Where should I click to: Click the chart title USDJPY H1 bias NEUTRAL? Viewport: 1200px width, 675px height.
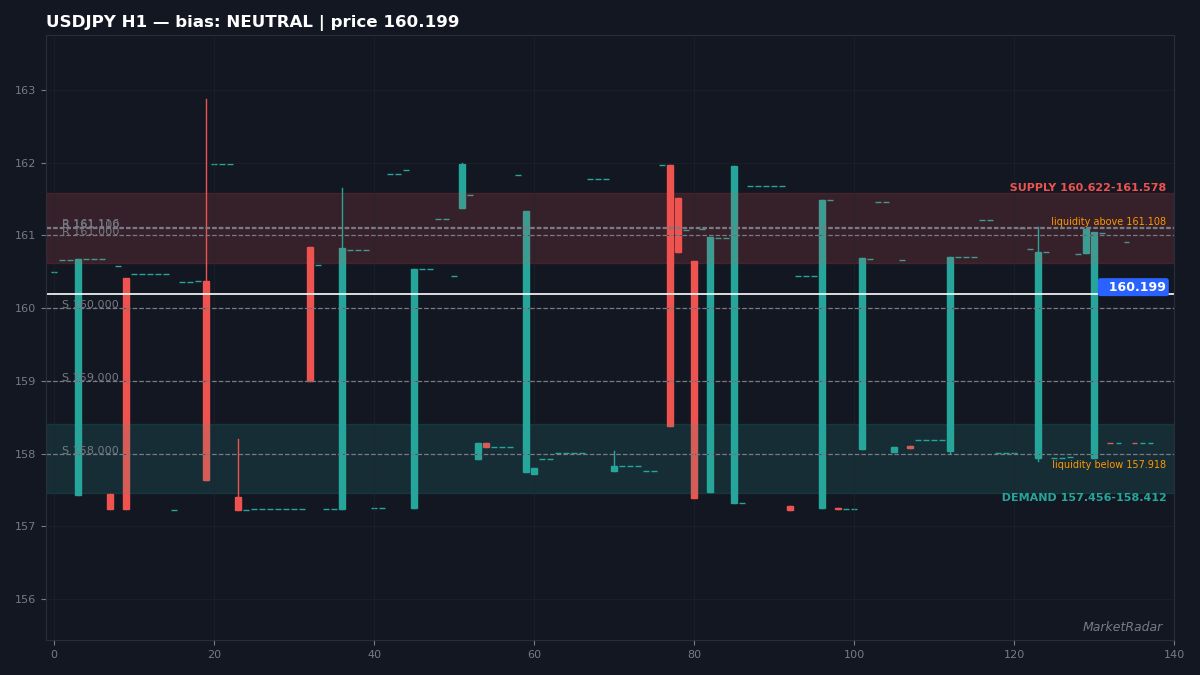253,22
